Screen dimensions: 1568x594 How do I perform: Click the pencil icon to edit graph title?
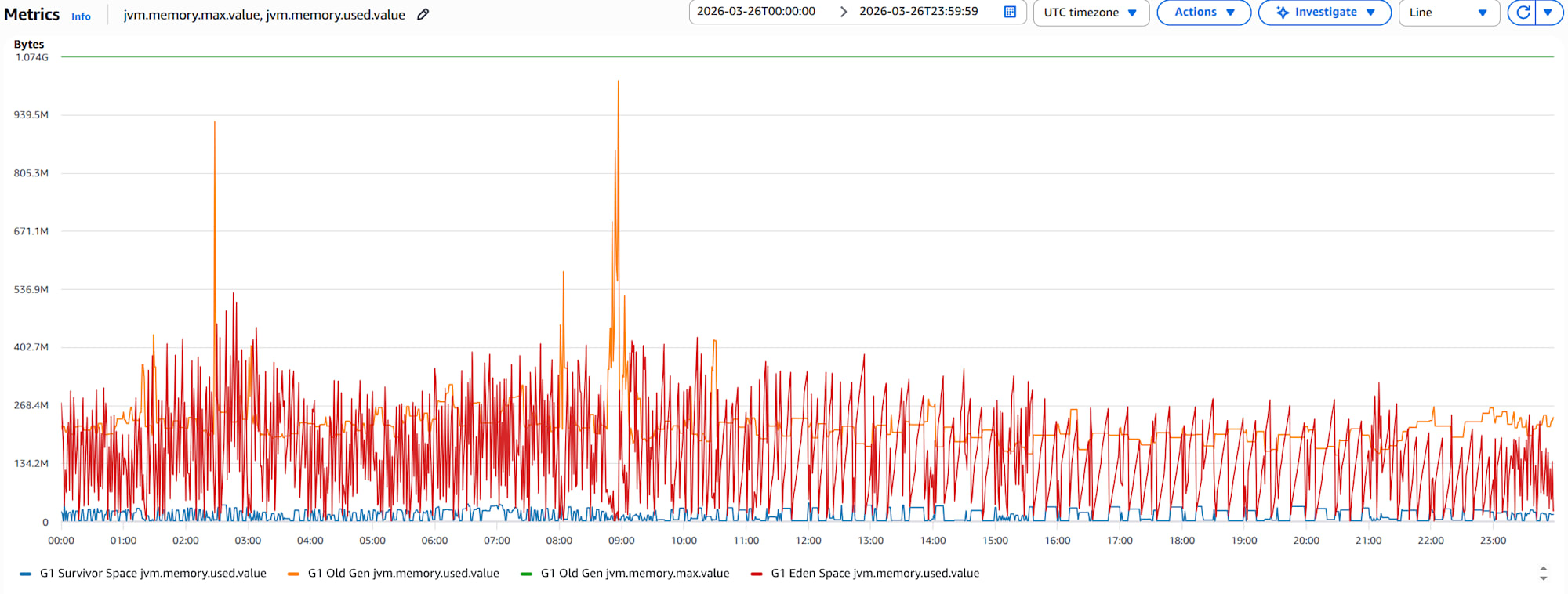[x=423, y=14]
